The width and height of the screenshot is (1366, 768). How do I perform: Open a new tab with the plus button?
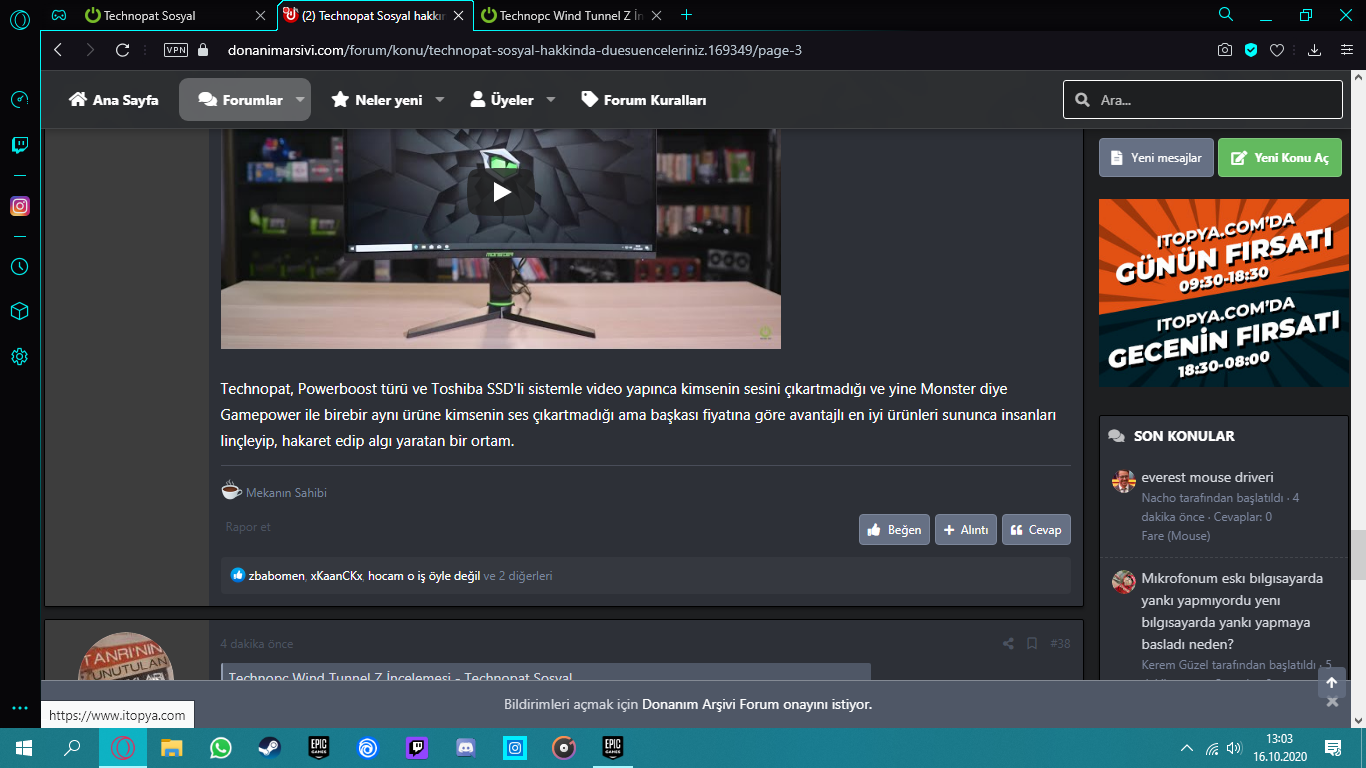coord(686,15)
